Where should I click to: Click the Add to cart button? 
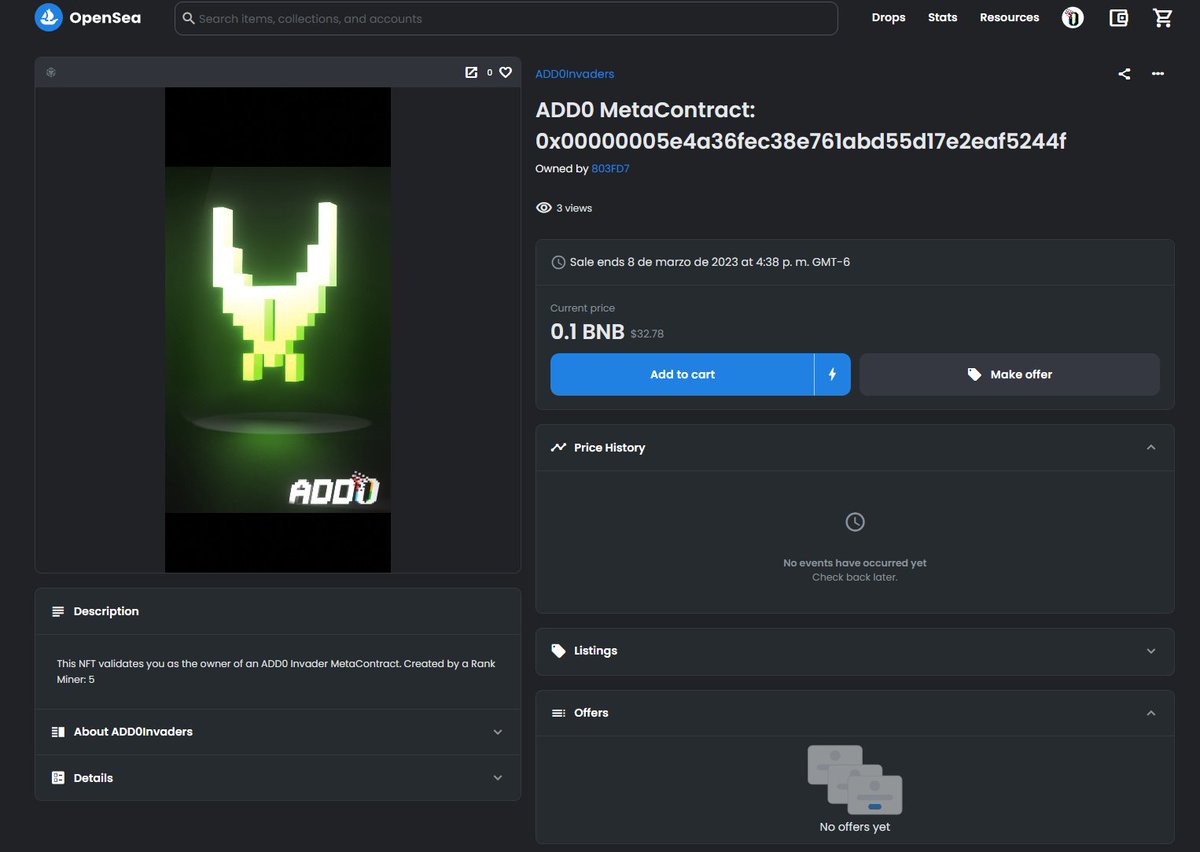pyautogui.click(x=682, y=374)
